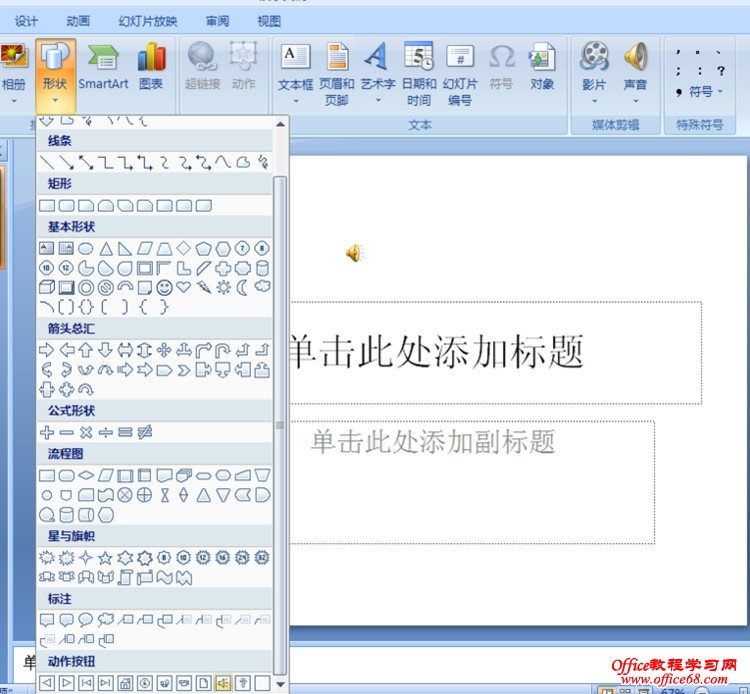750x694 pixels.
Task: Expand the Text Box (文本框) dropdown arrow
Action: tap(296, 101)
